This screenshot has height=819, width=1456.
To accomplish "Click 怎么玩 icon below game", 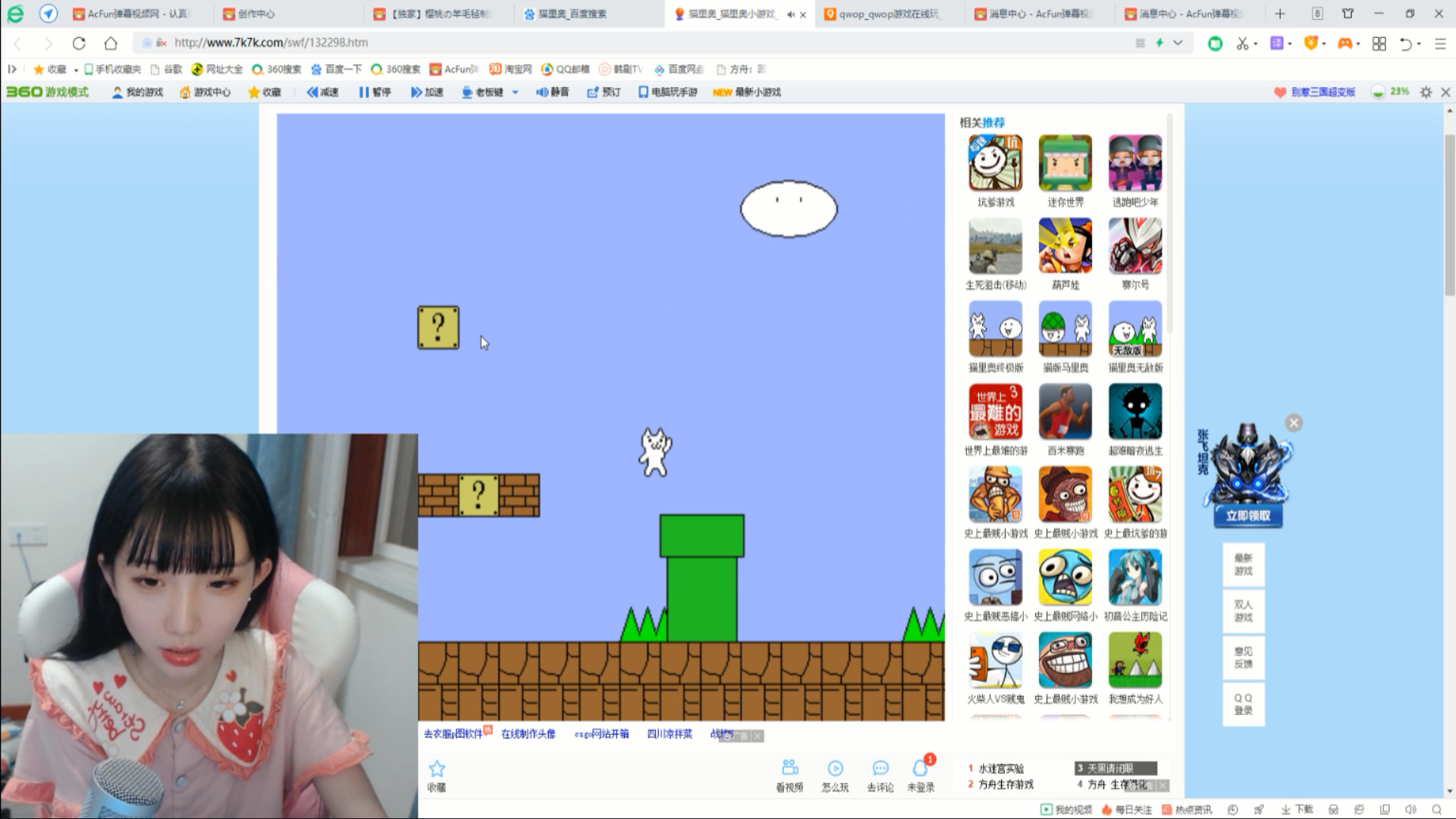I will tap(835, 777).
